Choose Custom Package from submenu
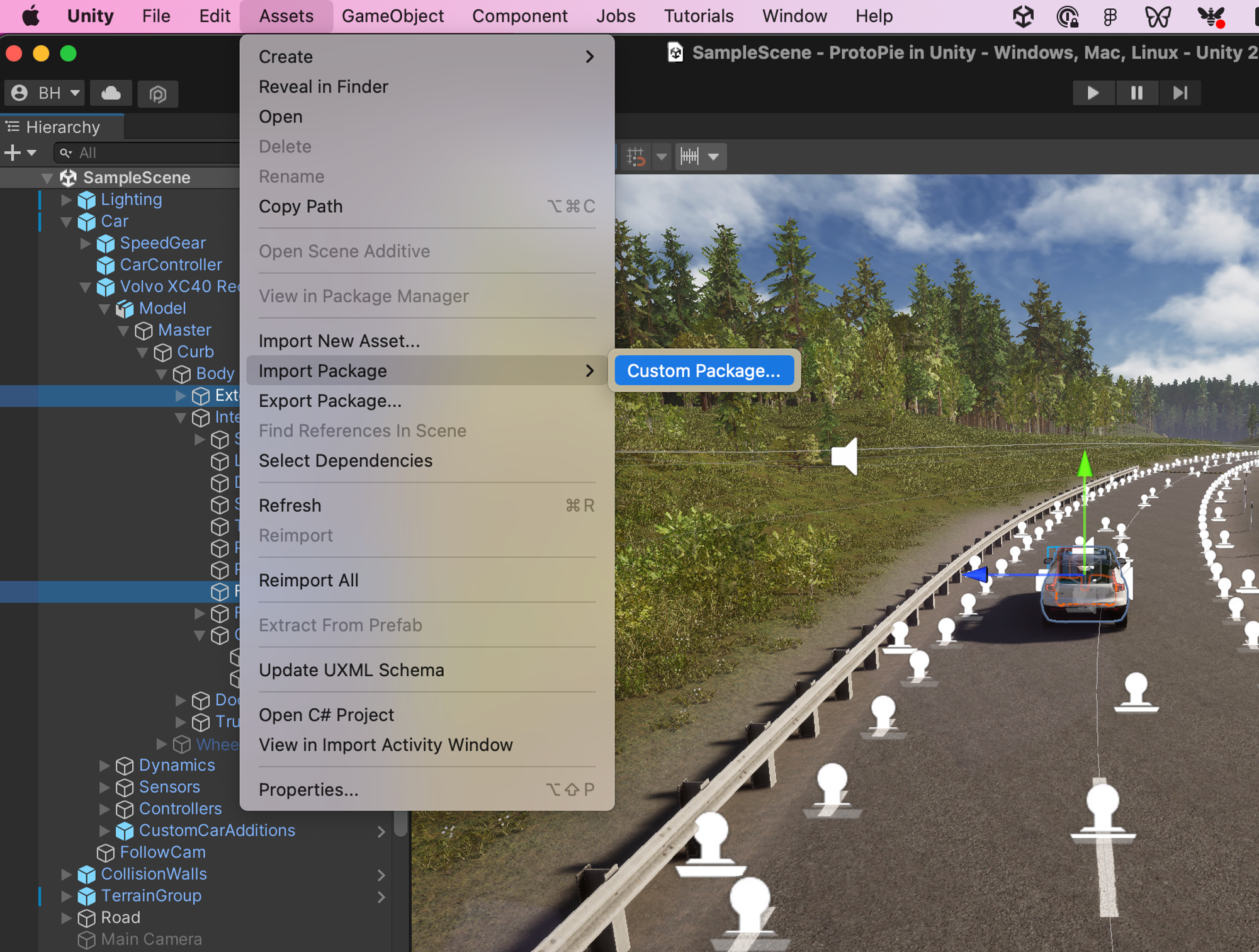Screen dimensions: 1259x952 703,371
